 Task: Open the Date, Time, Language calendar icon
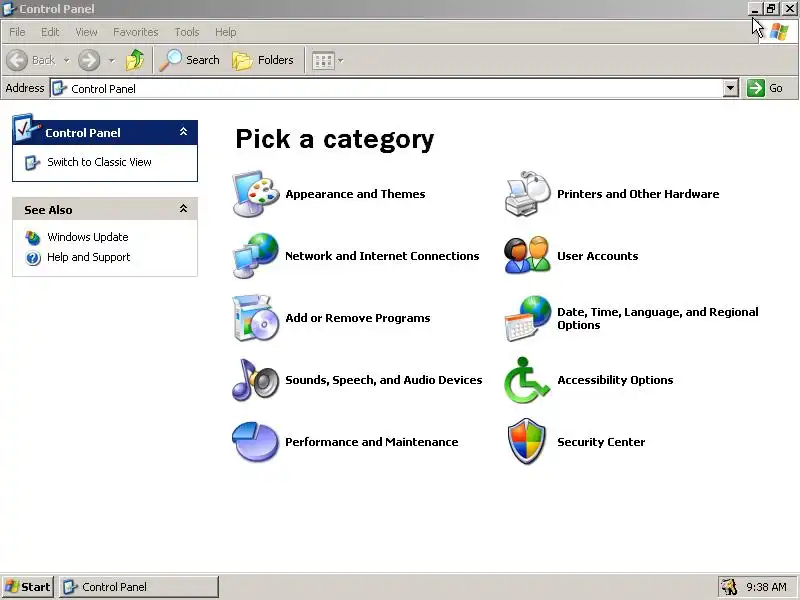tap(528, 318)
